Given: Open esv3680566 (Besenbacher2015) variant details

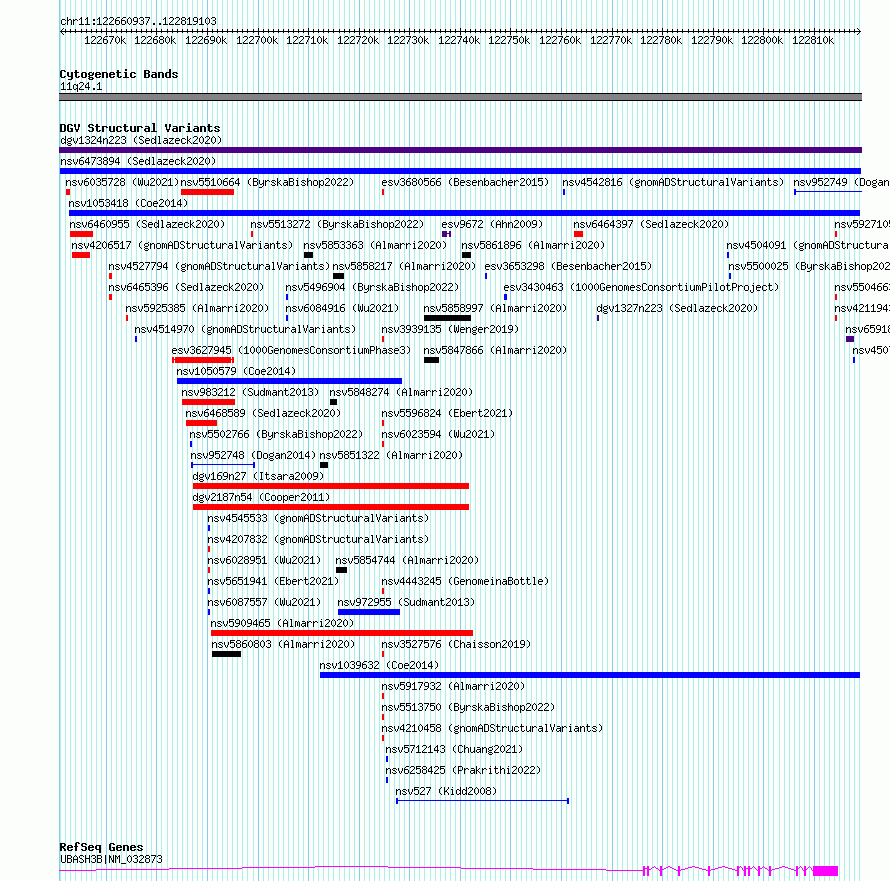Looking at the screenshot, I should click(465, 182).
